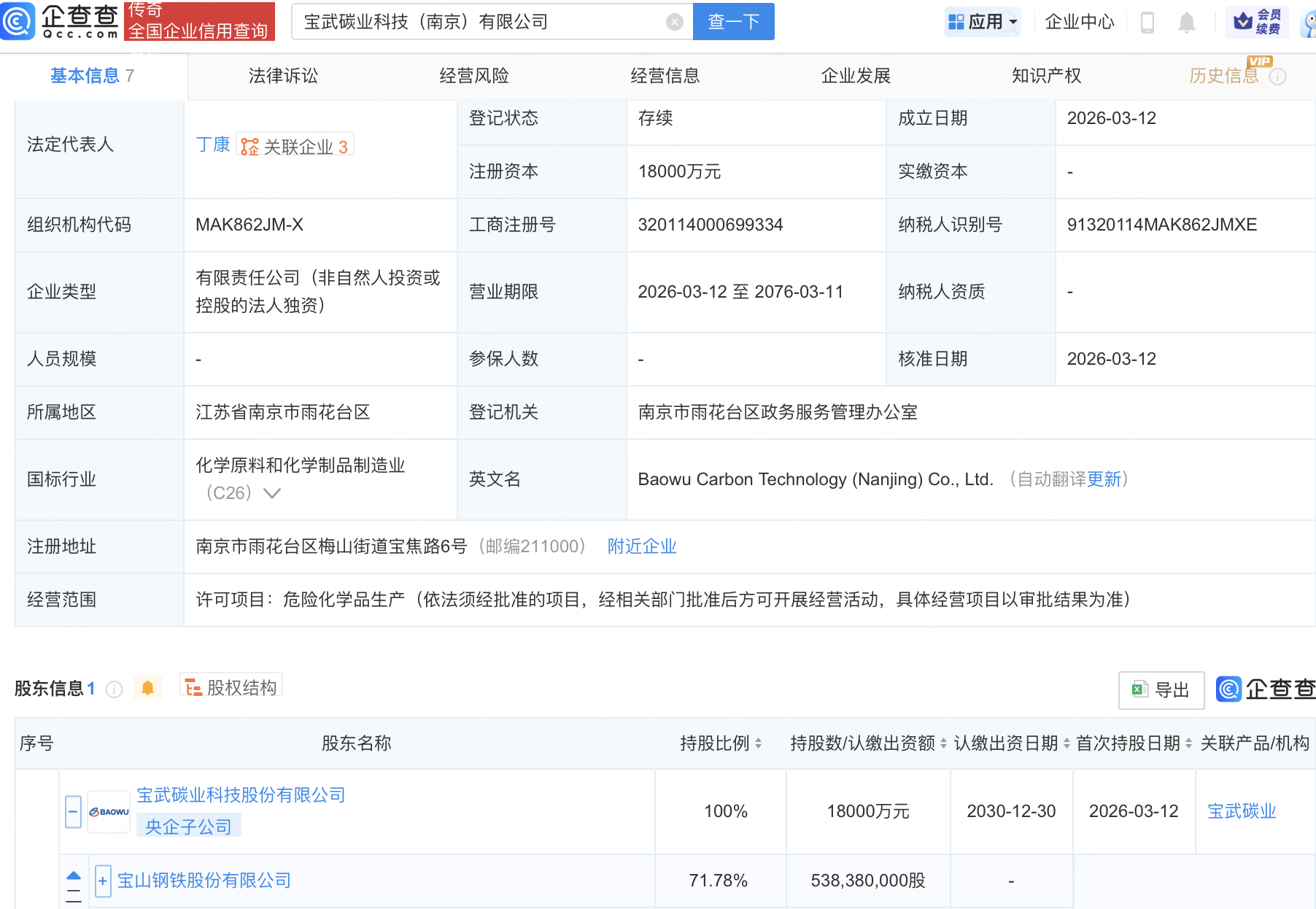
Task: Open notifications via top-right bell icon
Action: click(1185, 22)
